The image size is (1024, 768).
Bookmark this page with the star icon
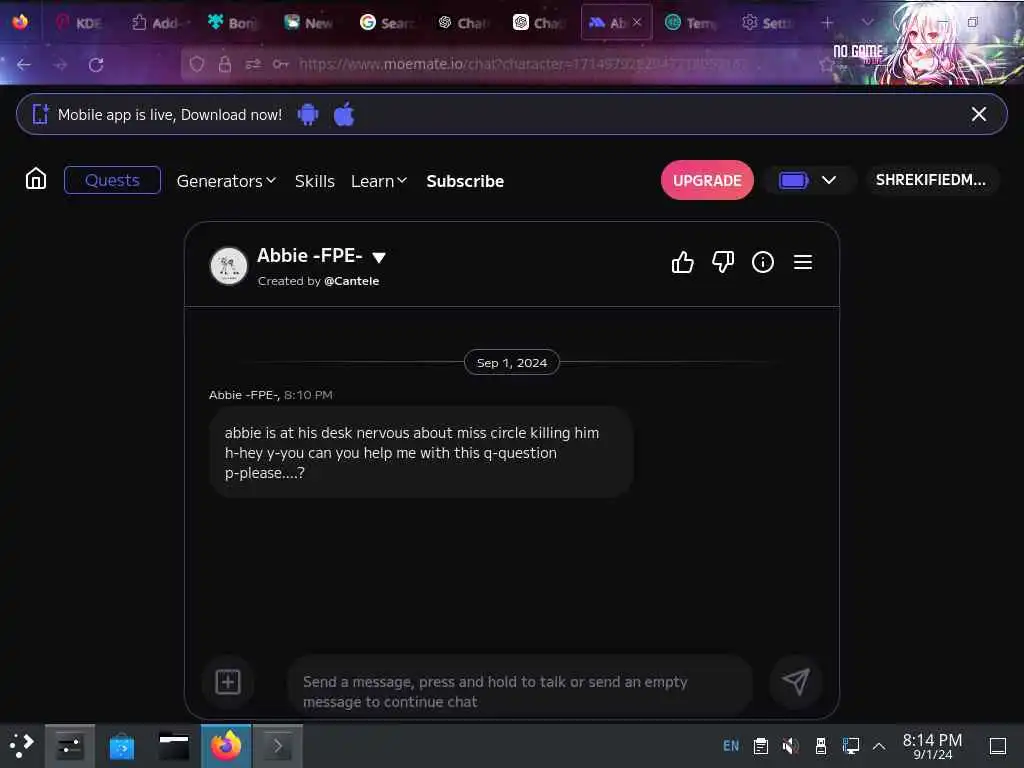827,64
